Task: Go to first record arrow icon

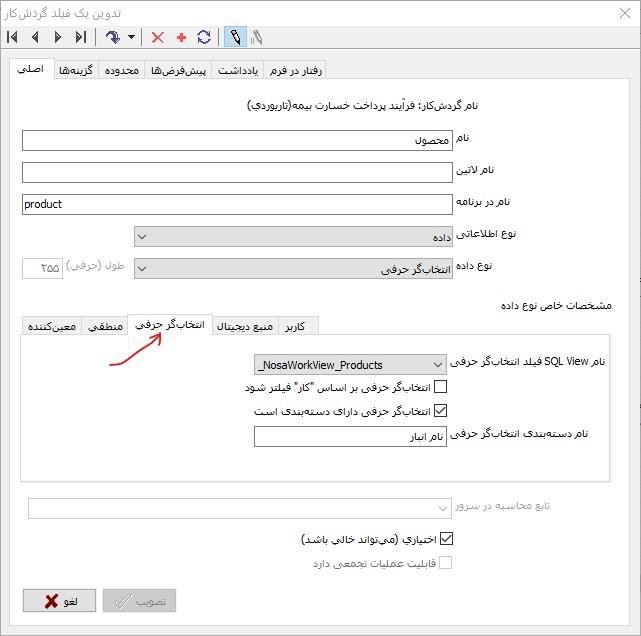Action: [x=13, y=37]
